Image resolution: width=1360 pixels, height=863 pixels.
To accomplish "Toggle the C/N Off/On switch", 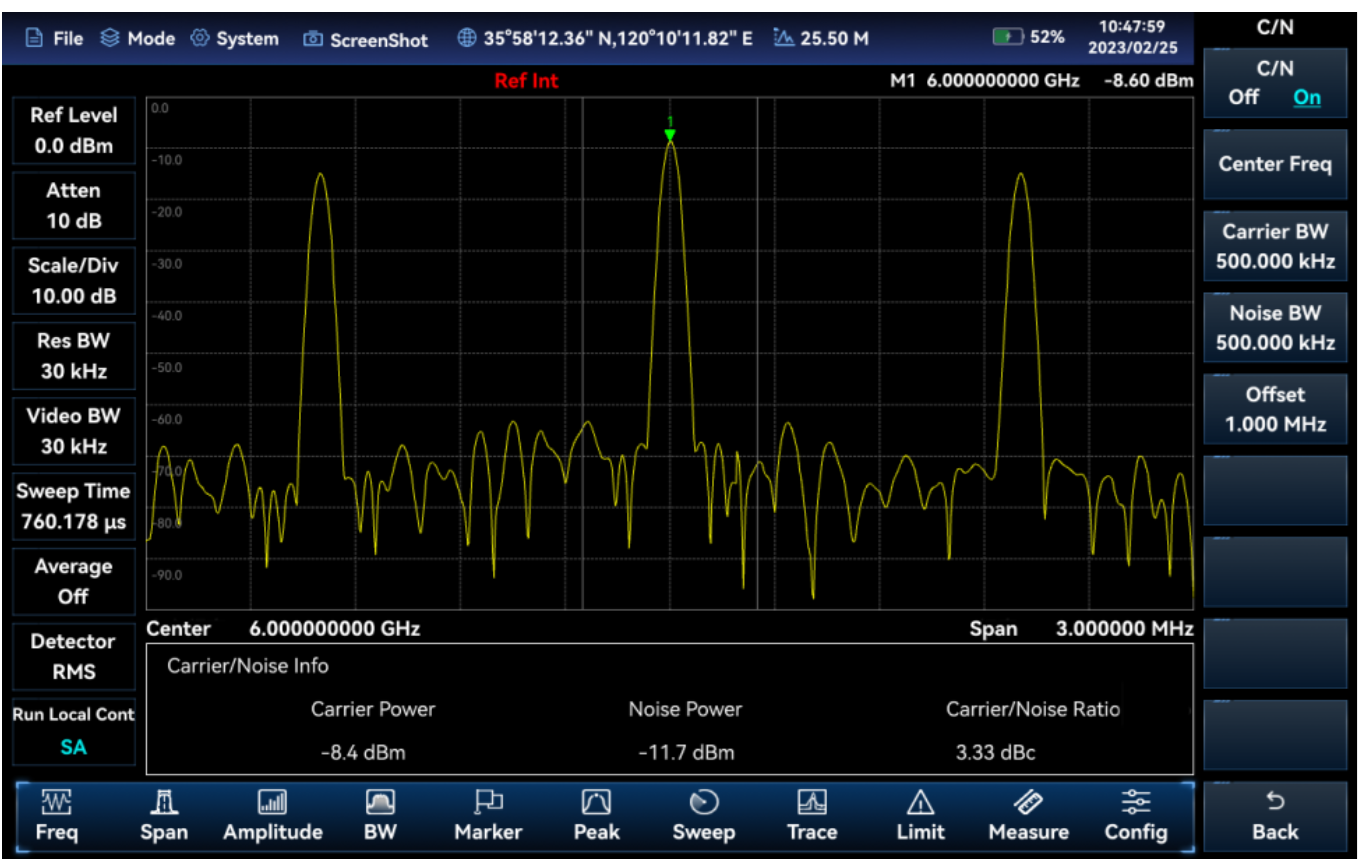I will point(1275,83).
